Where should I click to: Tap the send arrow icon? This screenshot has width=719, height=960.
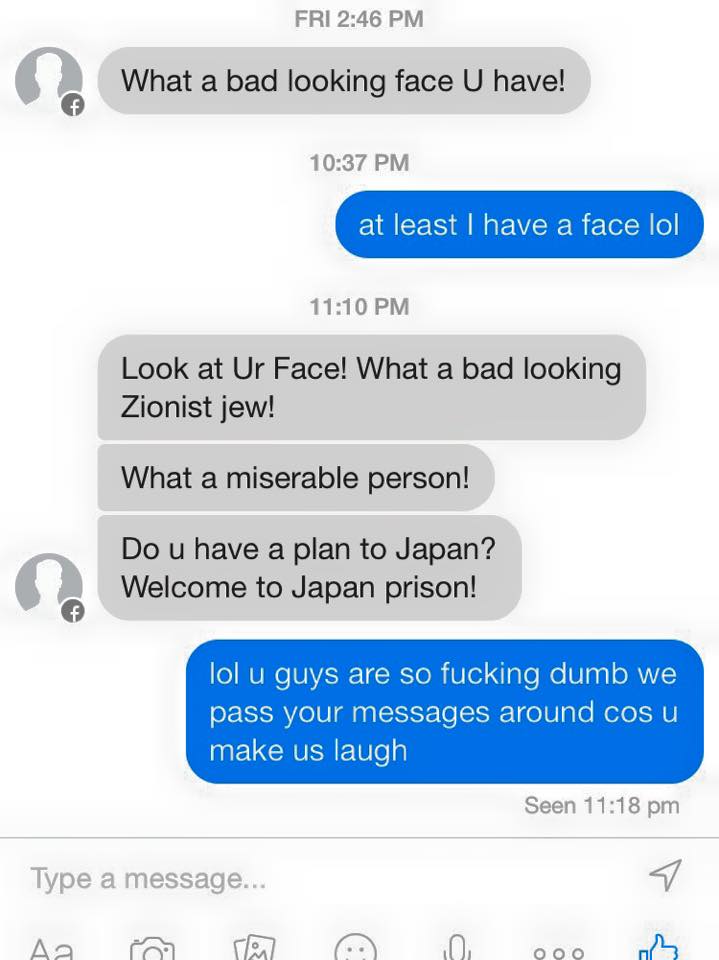tap(665, 874)
